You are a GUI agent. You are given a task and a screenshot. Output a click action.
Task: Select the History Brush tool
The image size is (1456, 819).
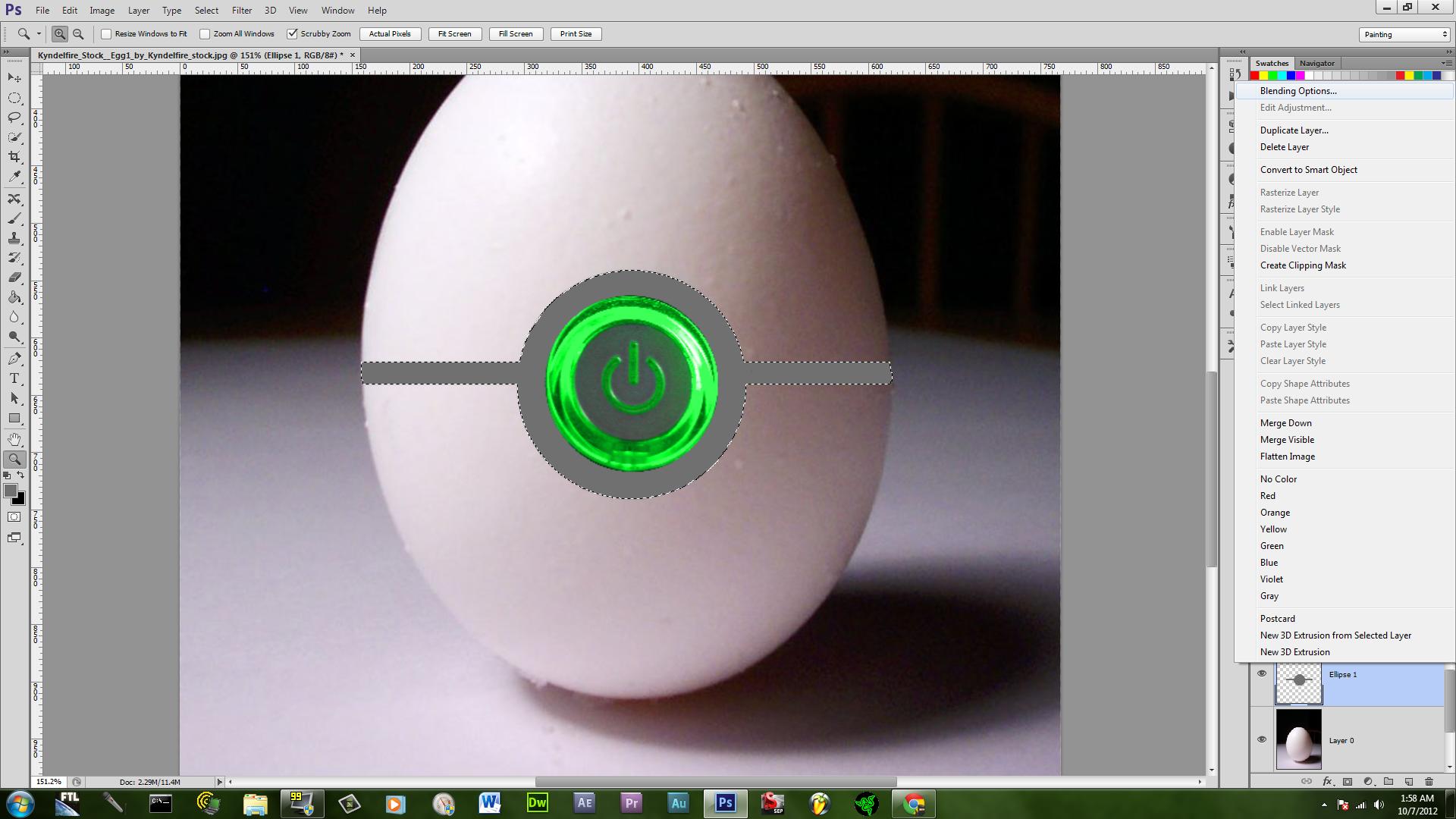pos(14,258)
